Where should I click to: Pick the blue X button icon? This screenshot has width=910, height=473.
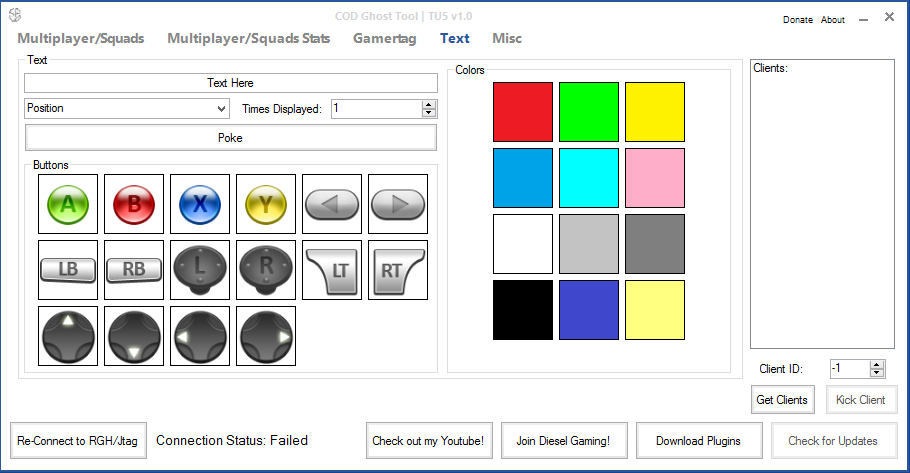[x=200, y=204]
